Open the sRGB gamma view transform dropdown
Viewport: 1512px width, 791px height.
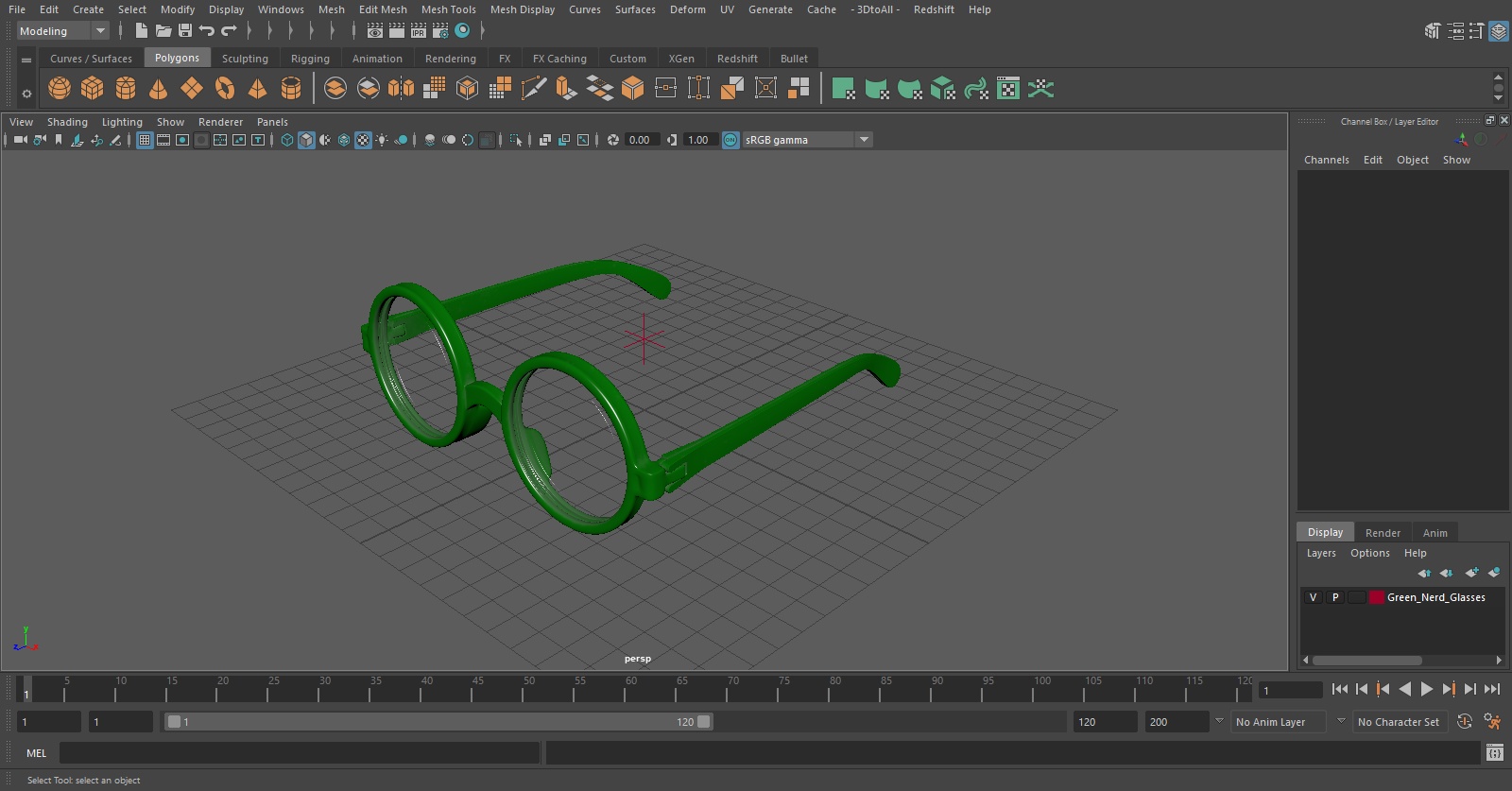pyautogui.click(x=807, y=140)
